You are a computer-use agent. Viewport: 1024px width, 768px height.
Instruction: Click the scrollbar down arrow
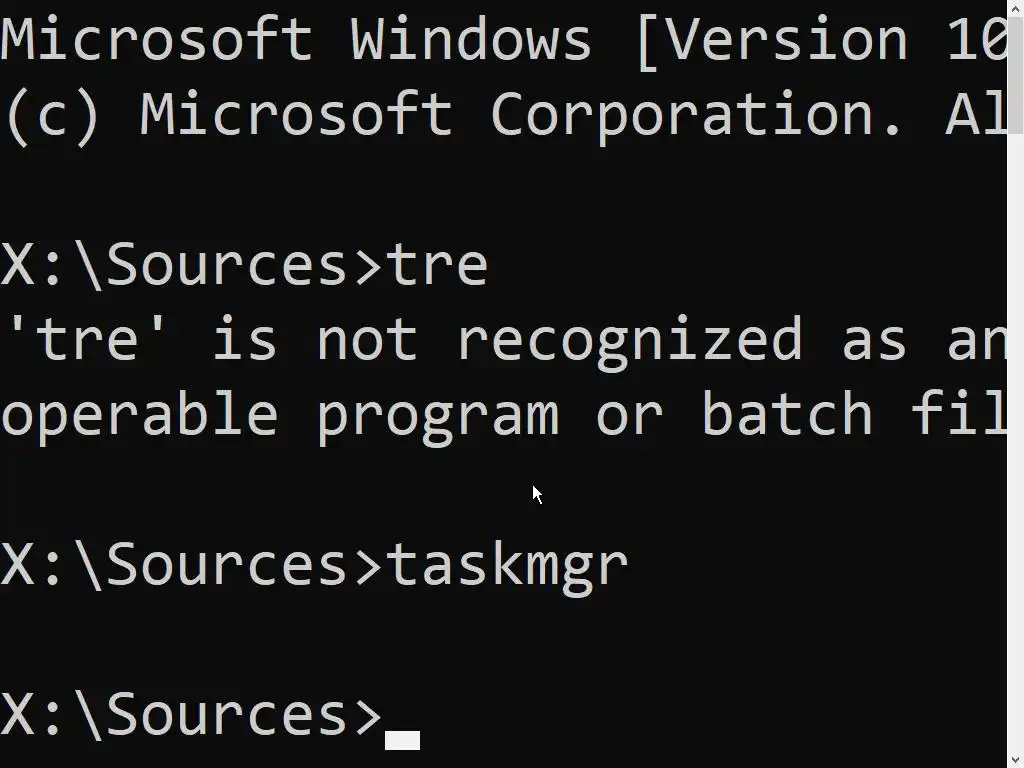click(x=1015, y=760)
